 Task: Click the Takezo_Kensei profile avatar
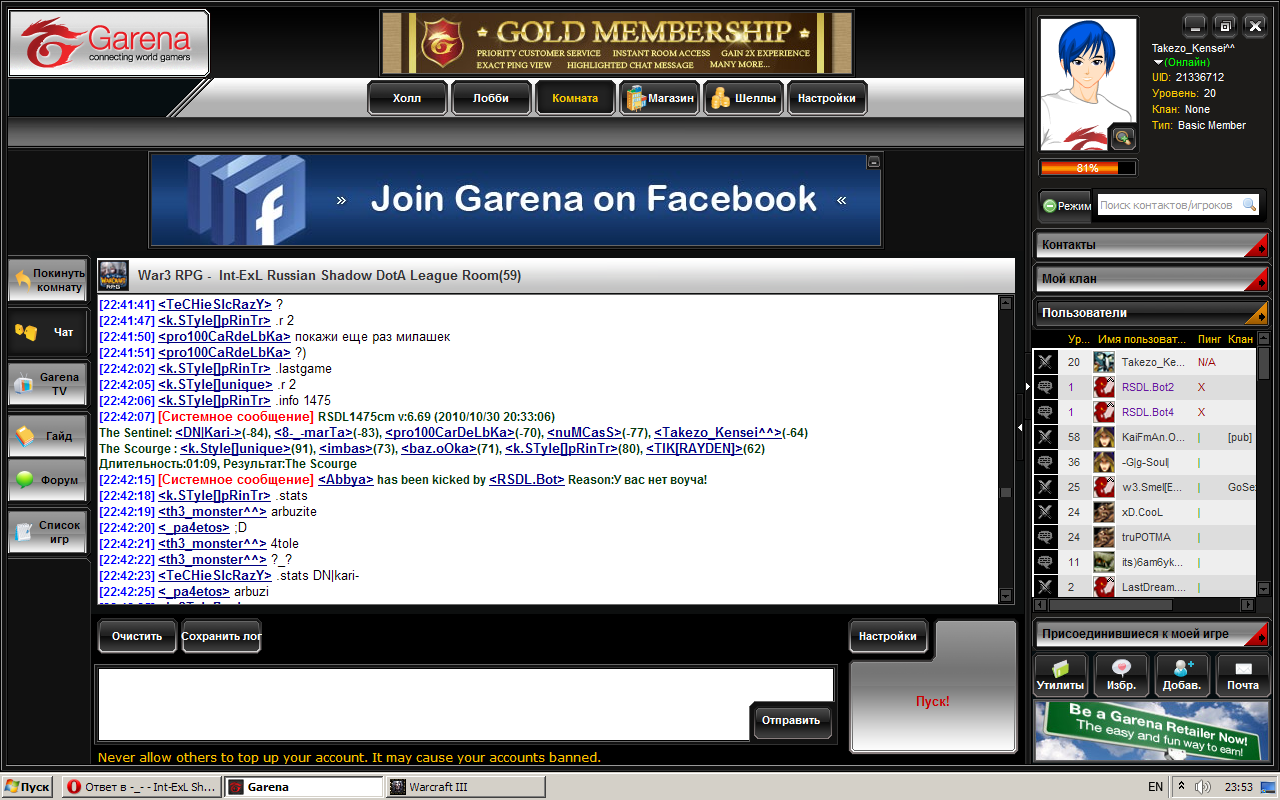tap(1088, 84)
